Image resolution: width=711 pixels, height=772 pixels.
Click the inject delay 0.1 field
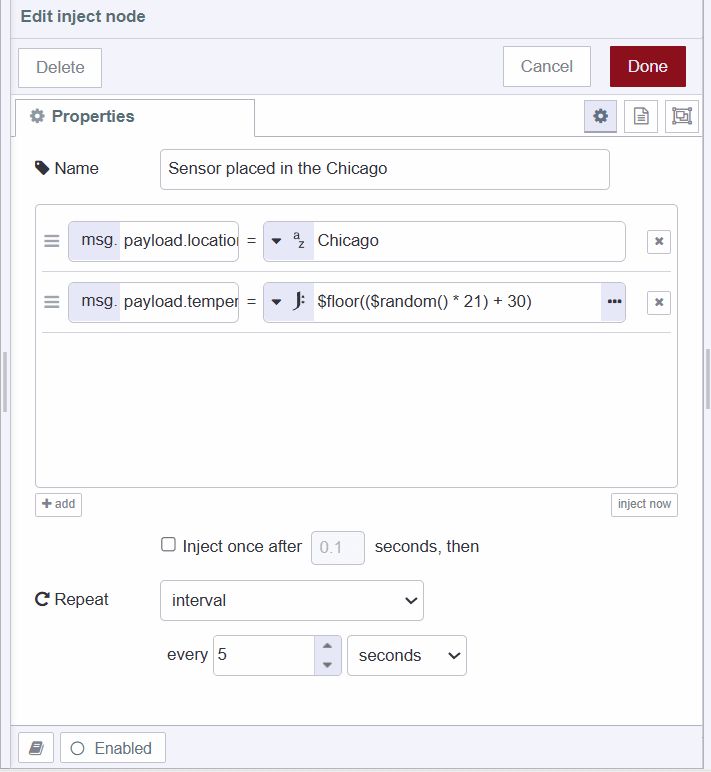click(338, 547)
